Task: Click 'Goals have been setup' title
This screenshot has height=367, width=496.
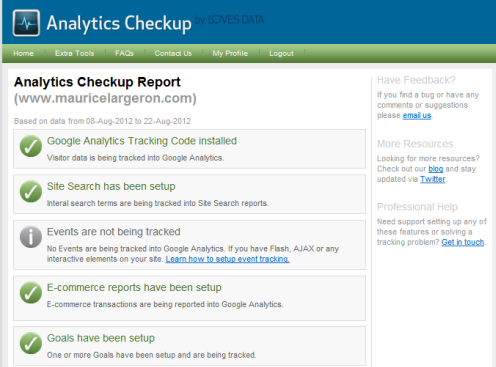Action: [x=101, y=338]
